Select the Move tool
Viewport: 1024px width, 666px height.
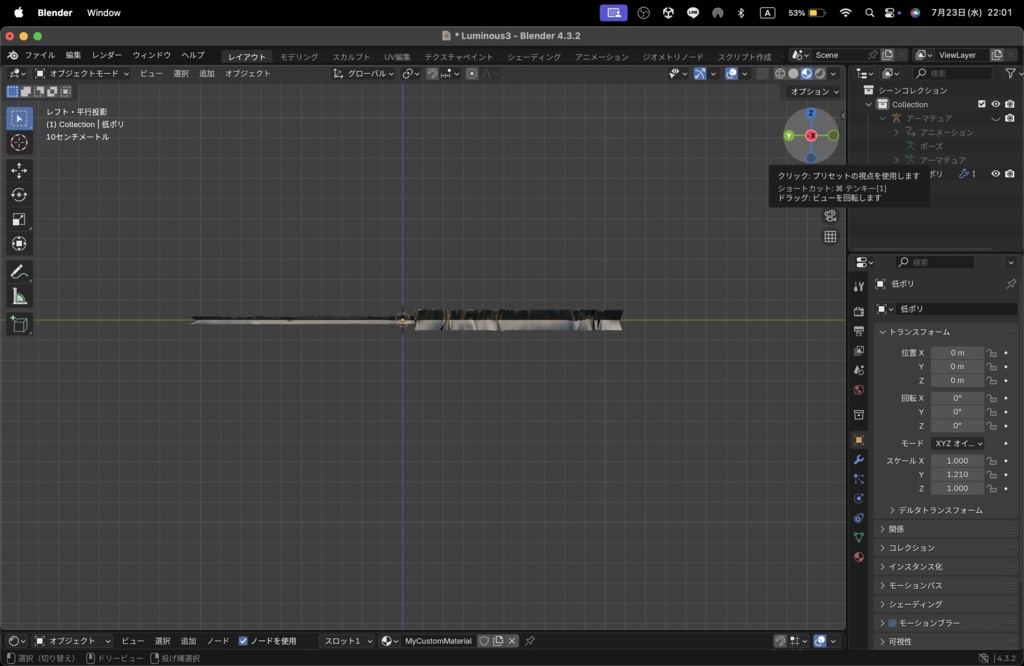point(19,170)
